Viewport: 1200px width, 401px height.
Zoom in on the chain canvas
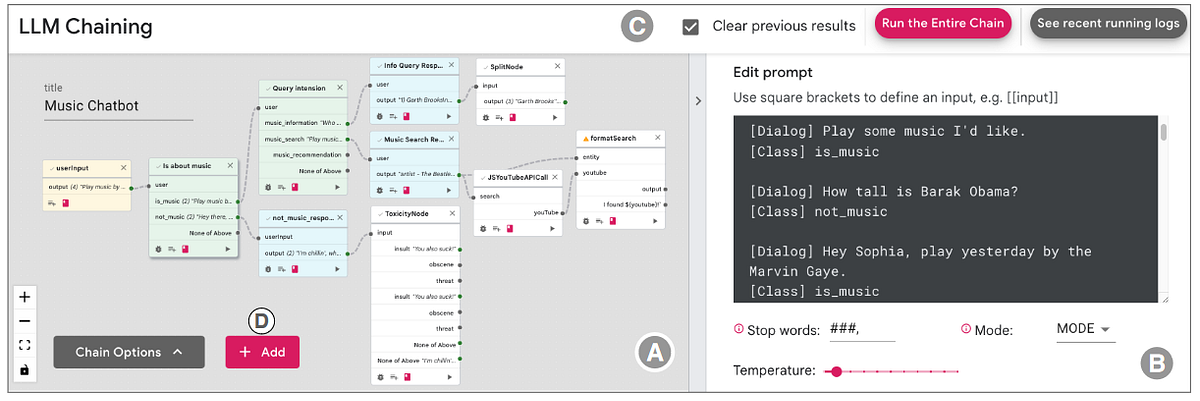25,297
